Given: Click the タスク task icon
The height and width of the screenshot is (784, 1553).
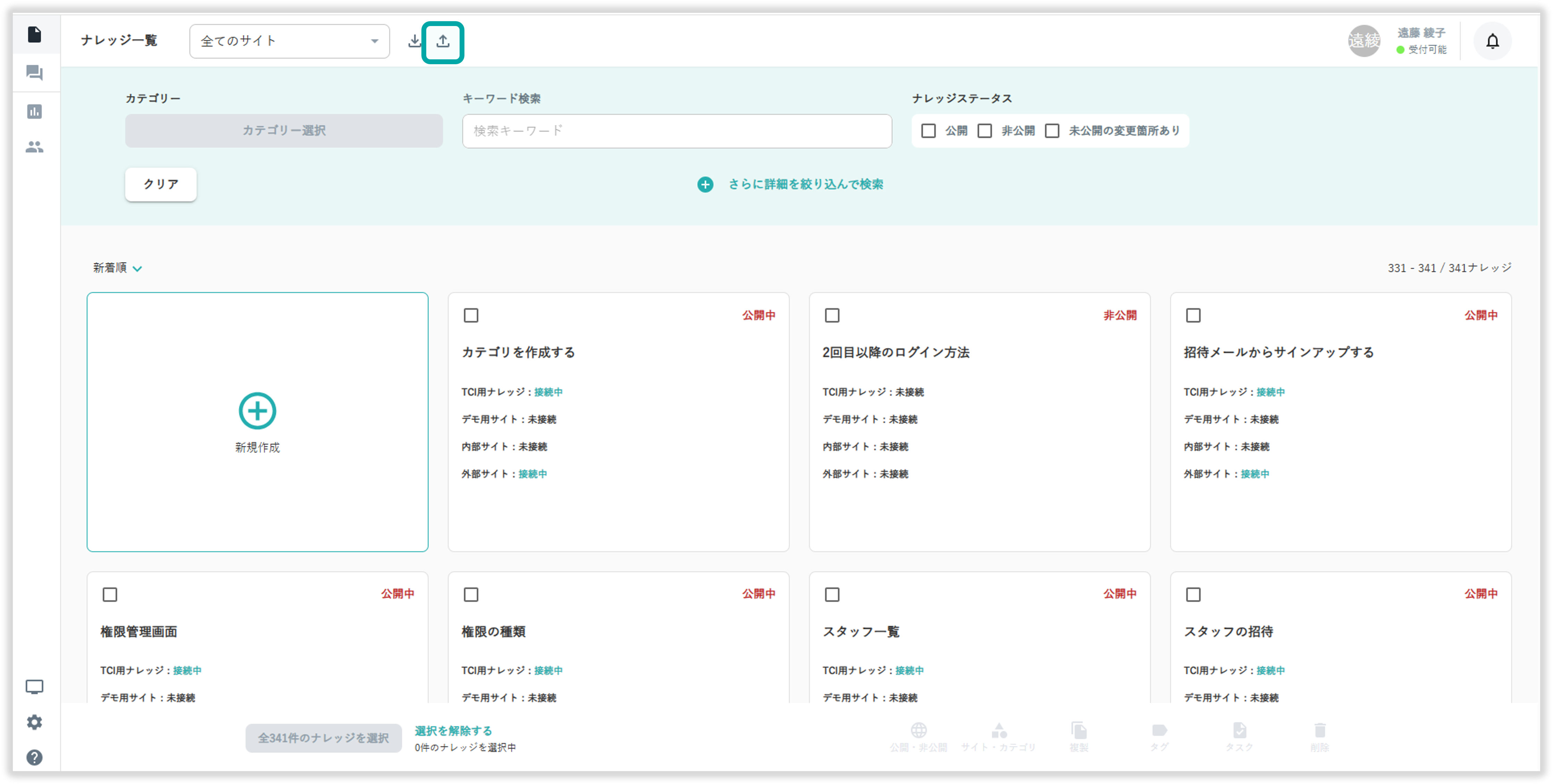Looking at the screenshot, I should pos(1239,730).
